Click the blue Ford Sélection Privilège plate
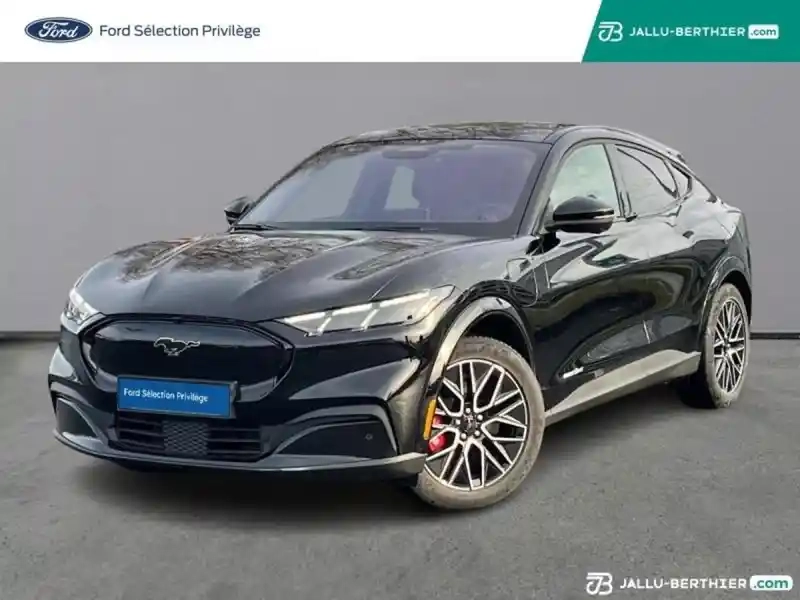 coord(175,396)
